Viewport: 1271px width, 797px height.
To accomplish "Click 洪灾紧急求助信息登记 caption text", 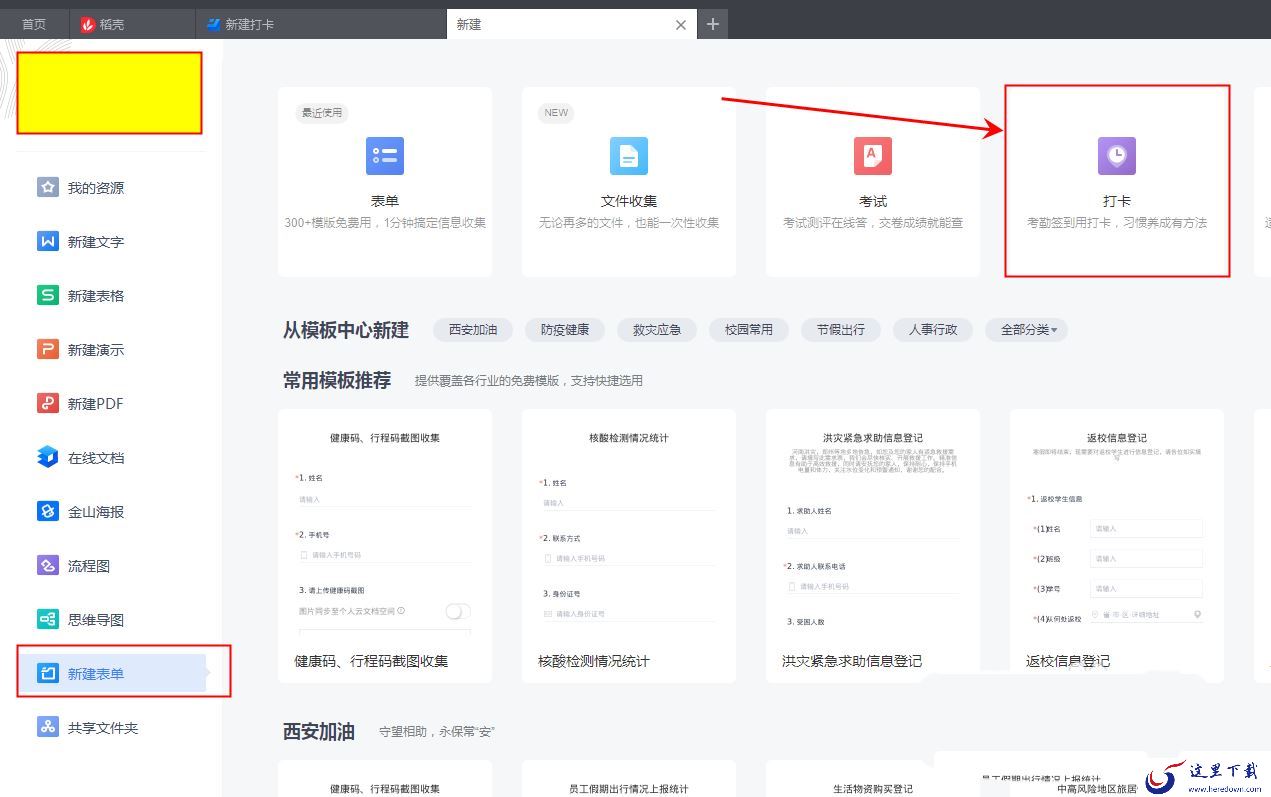I will 852,661.
